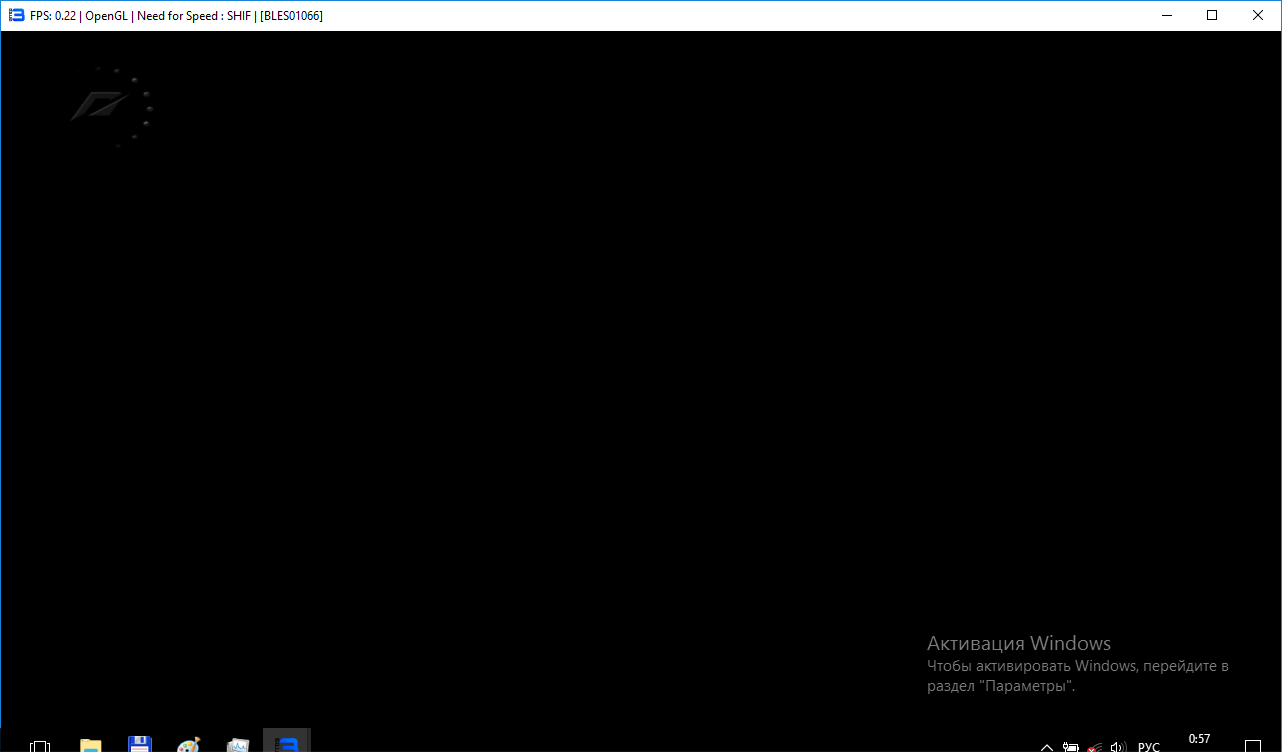Click the blue floppy disk taskbar icon

click(x=140, y=745)
